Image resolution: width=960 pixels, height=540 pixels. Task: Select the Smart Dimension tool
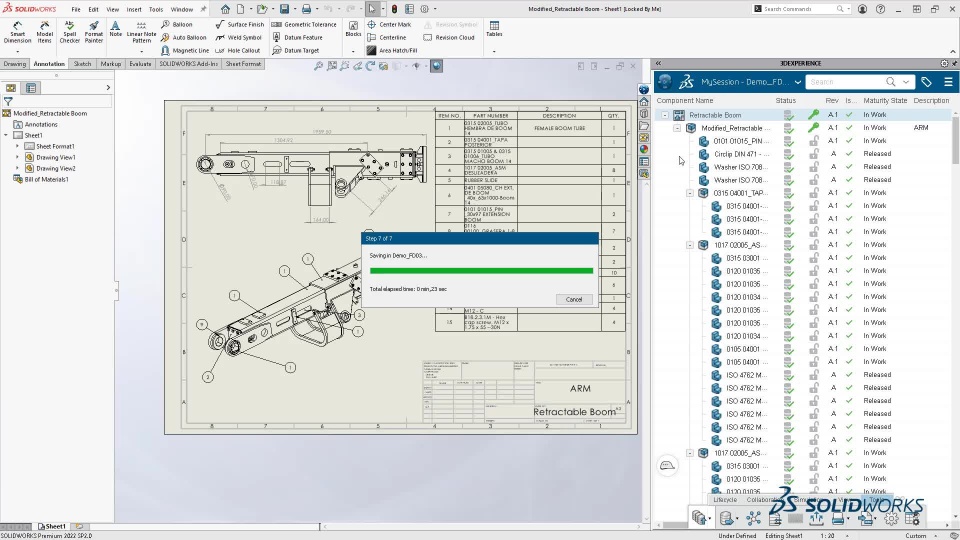click(x=17, y=32)
